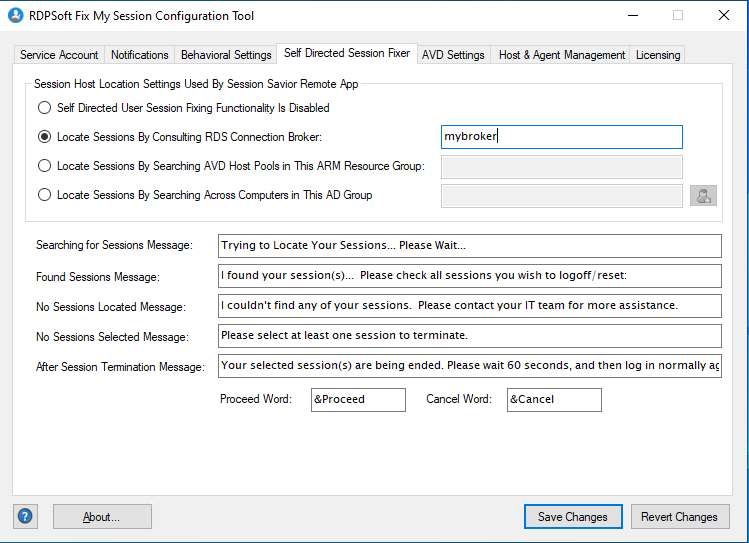Click the AD group browse icon button
Image resolution: width=749 pixels, height=543 pixels.
[703, 195]
